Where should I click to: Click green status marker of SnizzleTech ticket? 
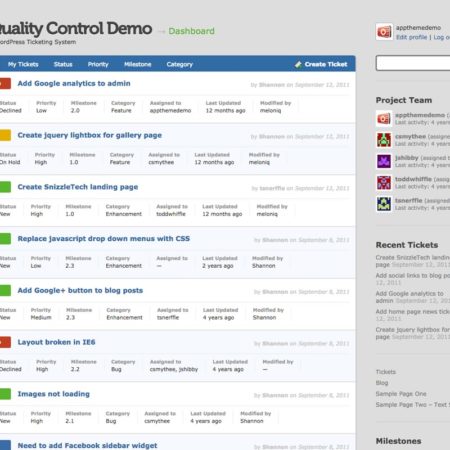[x=5, y=187]
